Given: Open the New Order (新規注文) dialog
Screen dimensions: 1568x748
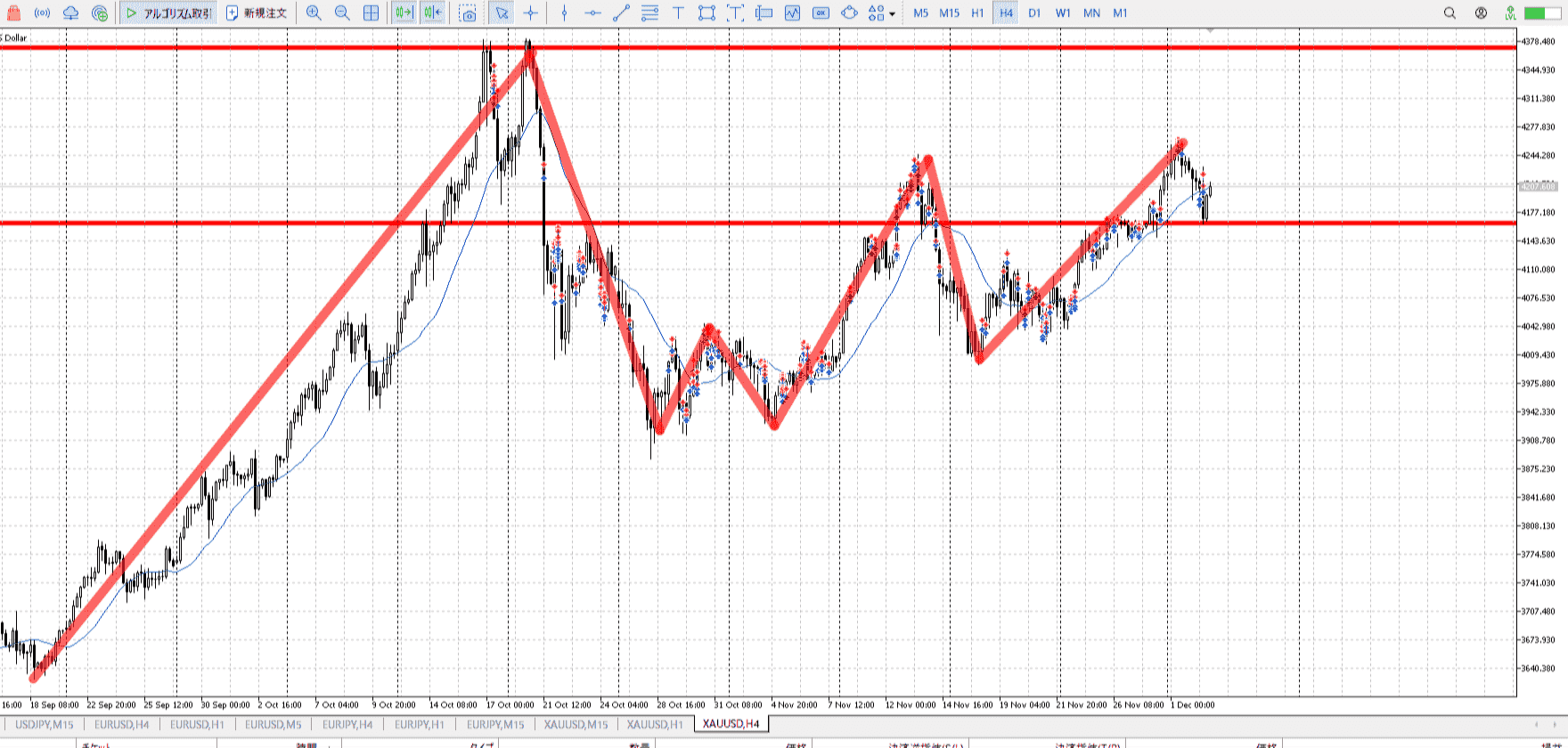Looking at the screenshot, I should tap(257, 13).
